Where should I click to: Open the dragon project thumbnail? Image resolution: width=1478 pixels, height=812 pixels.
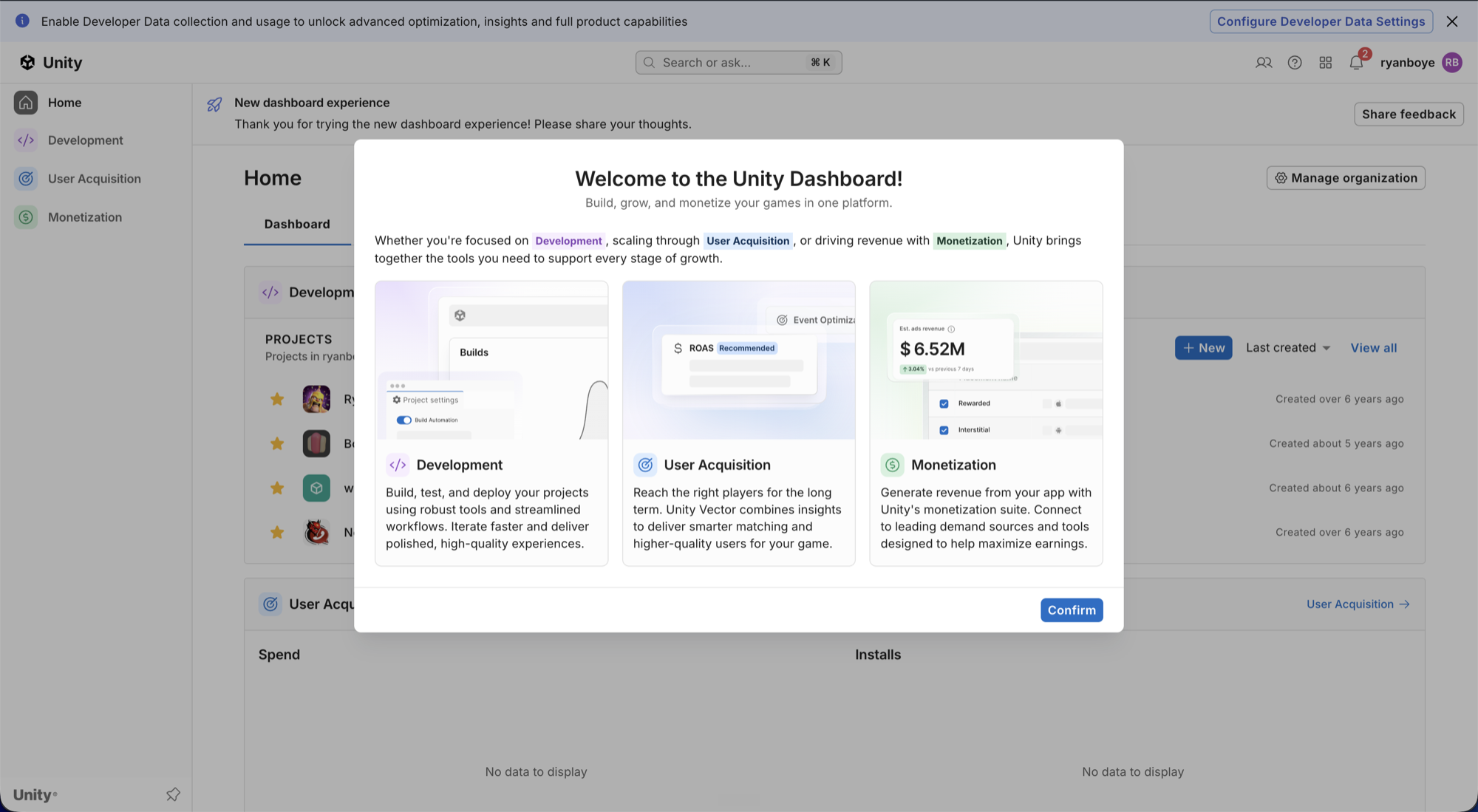point(316,532)
